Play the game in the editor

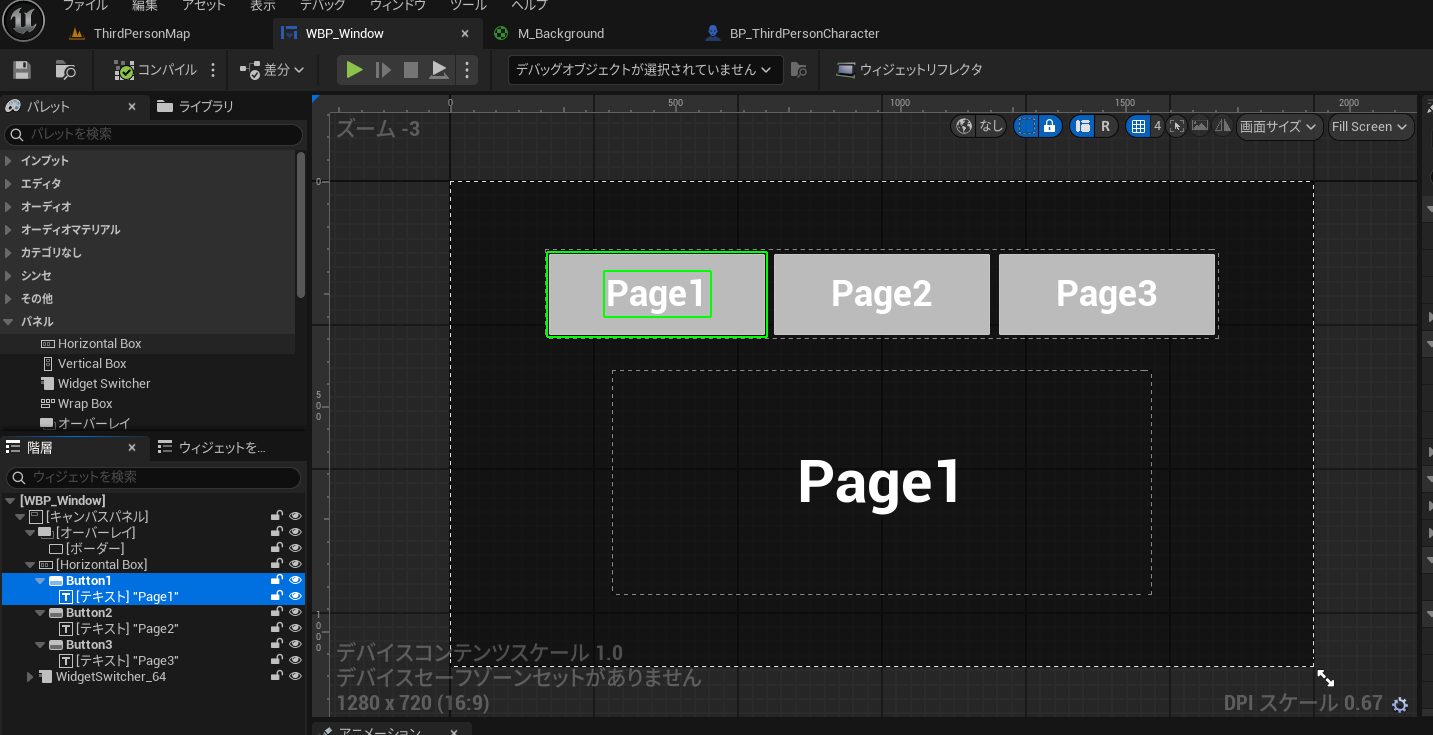pyautogui.click(x=354, y=70)
